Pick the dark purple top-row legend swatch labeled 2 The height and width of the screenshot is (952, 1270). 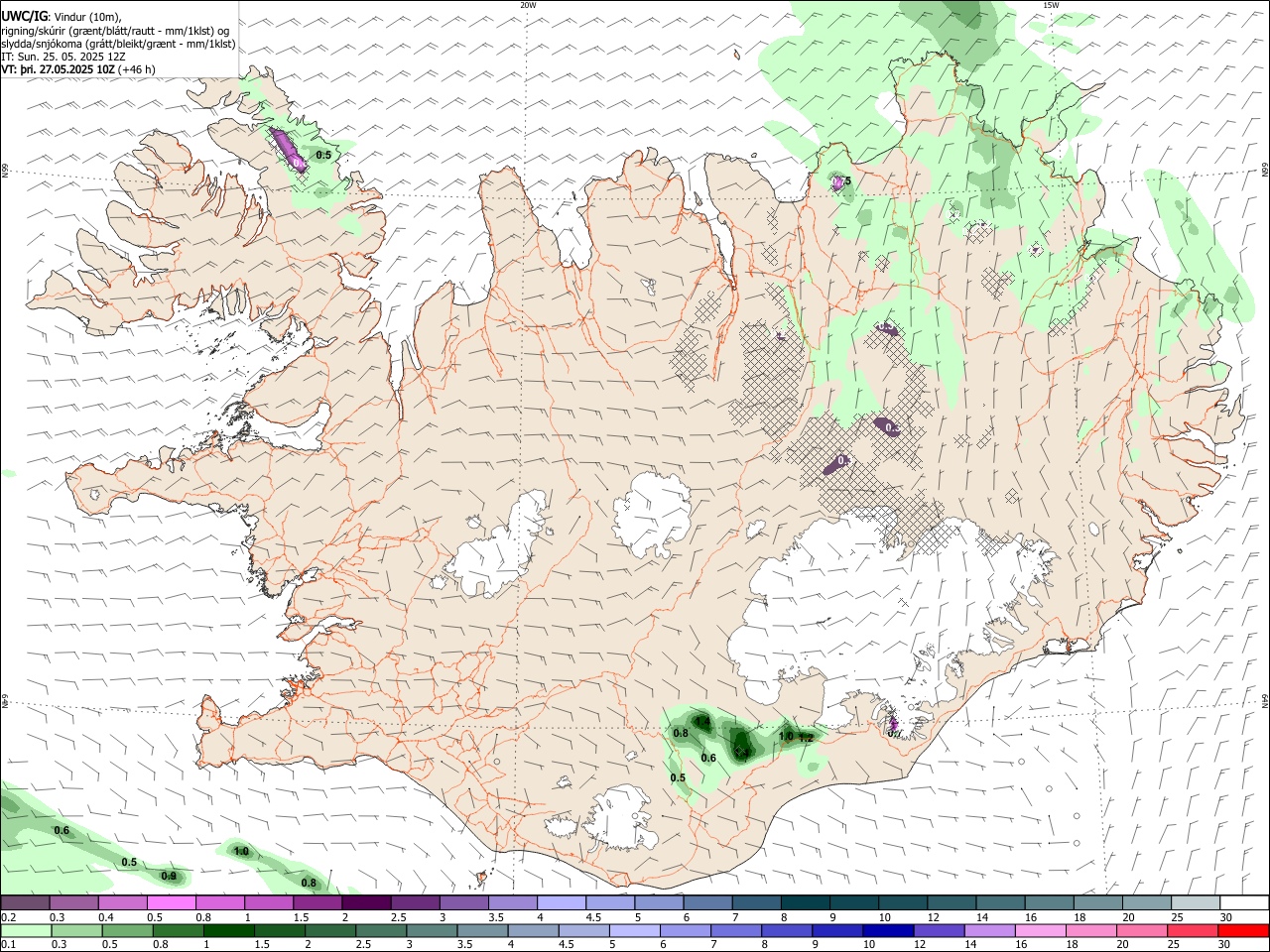[x=366, y=903]
